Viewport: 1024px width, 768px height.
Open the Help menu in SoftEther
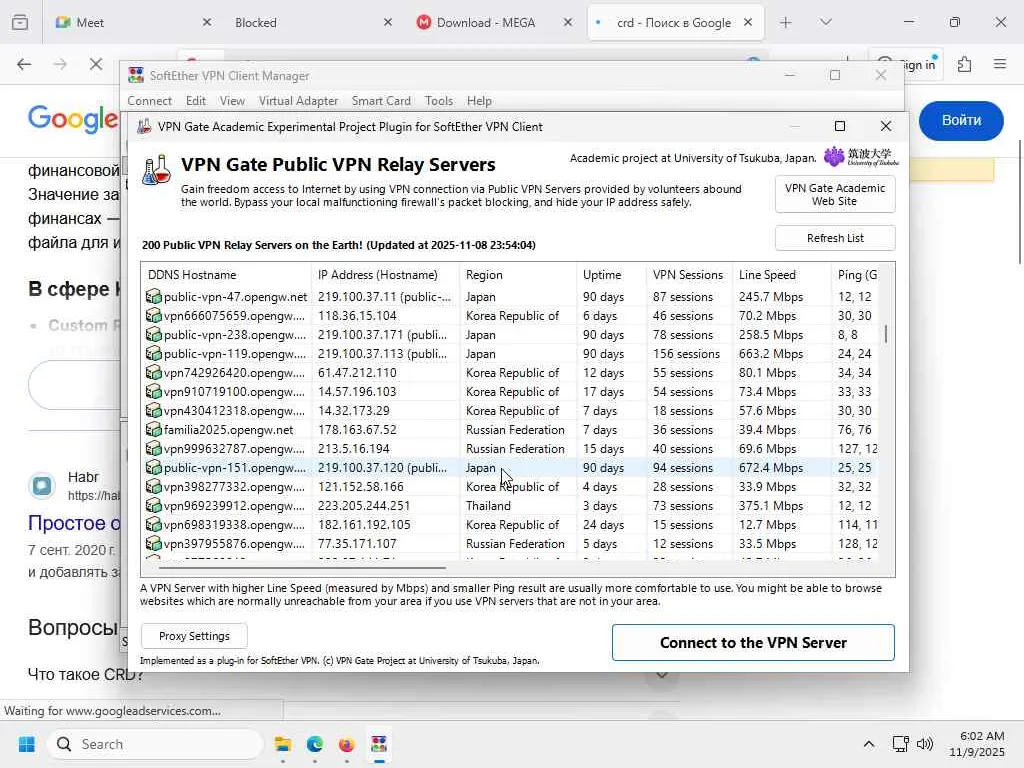tap(479, 101)
